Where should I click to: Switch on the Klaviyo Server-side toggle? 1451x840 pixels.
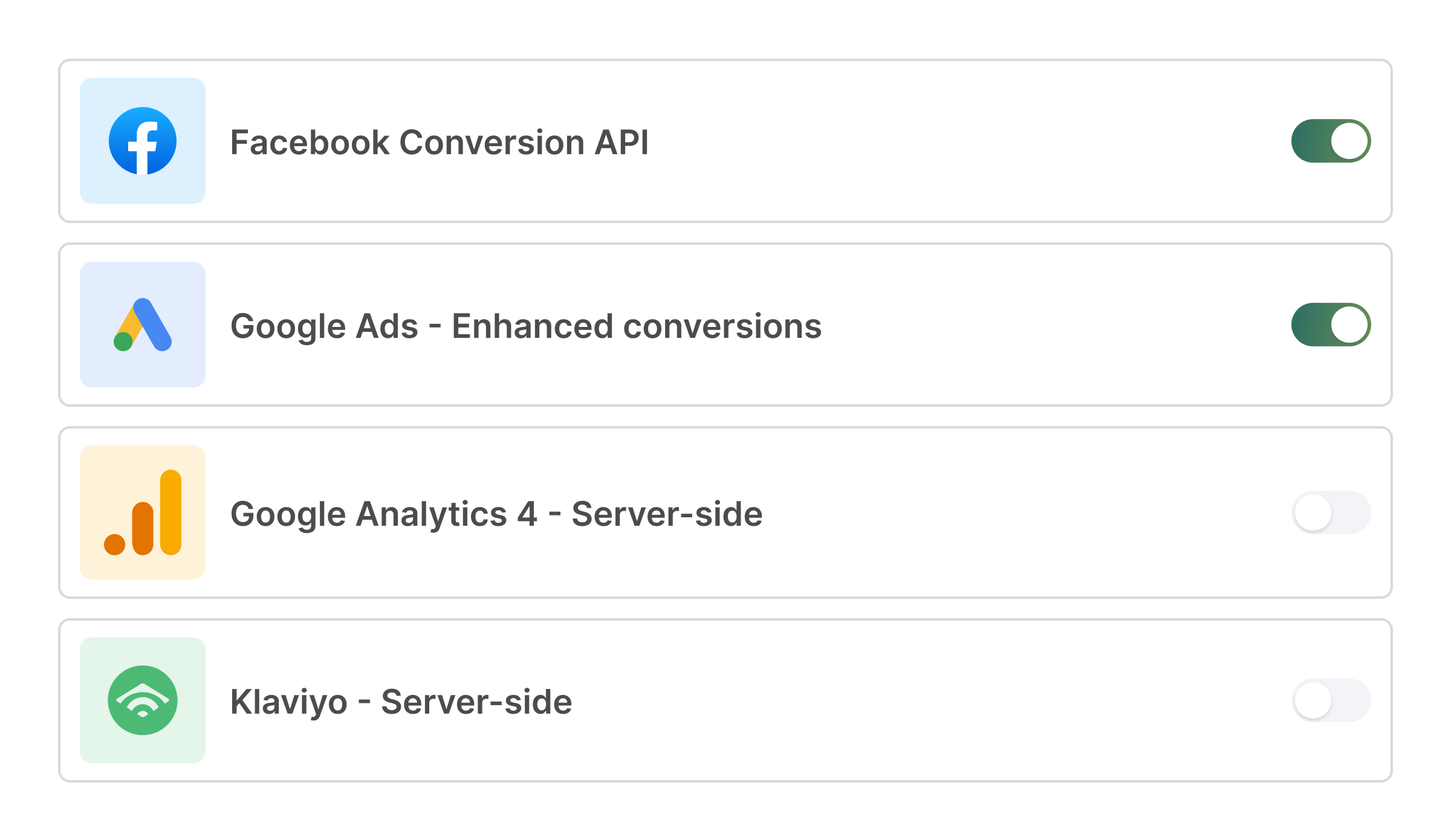click(x=1331, y=700)
